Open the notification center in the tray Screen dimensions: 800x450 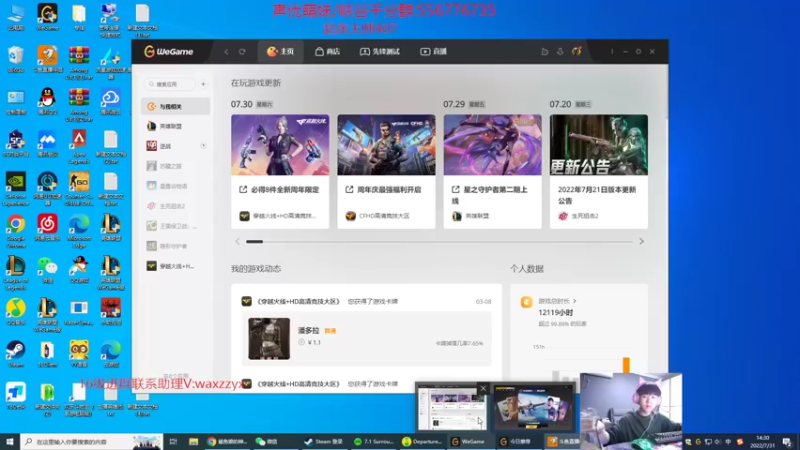787,441
